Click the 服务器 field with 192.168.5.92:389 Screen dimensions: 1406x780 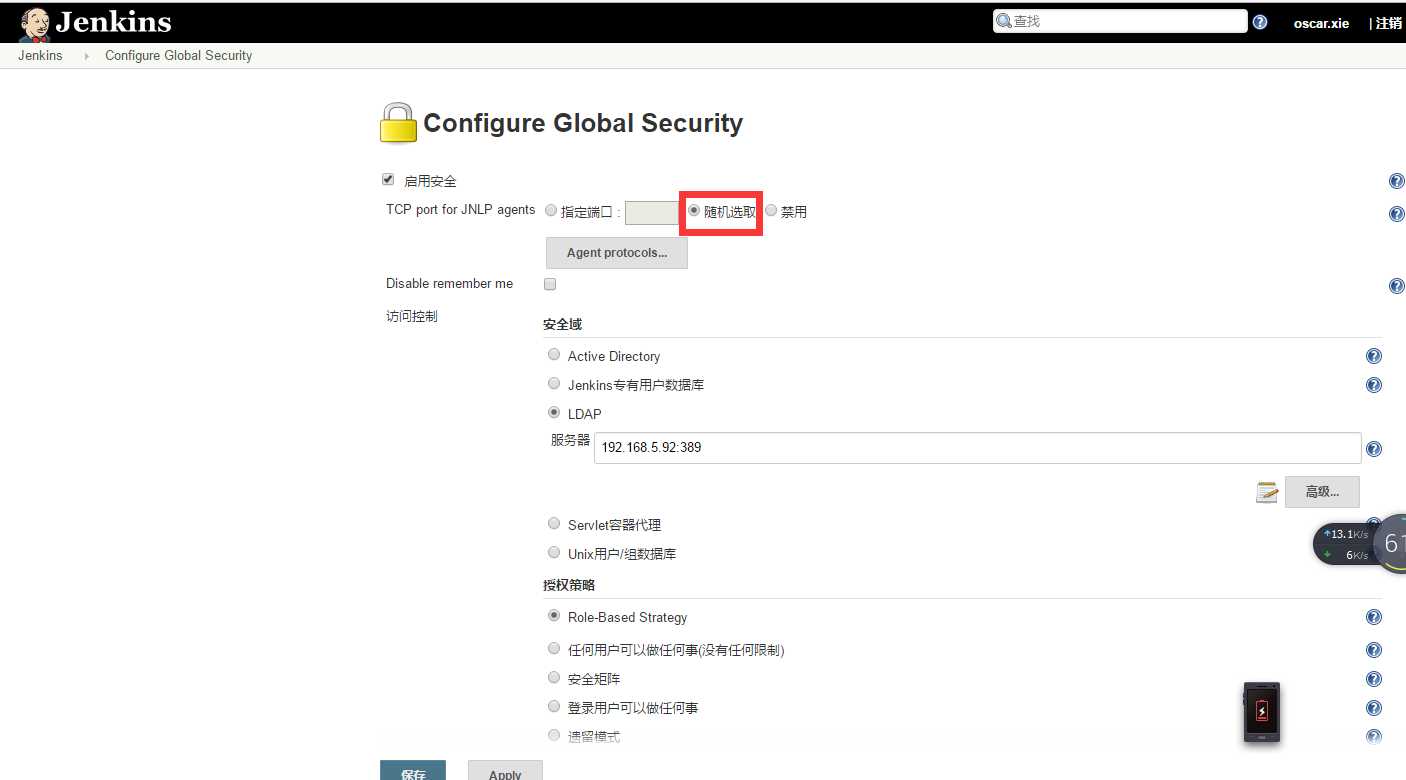(978, 448)
